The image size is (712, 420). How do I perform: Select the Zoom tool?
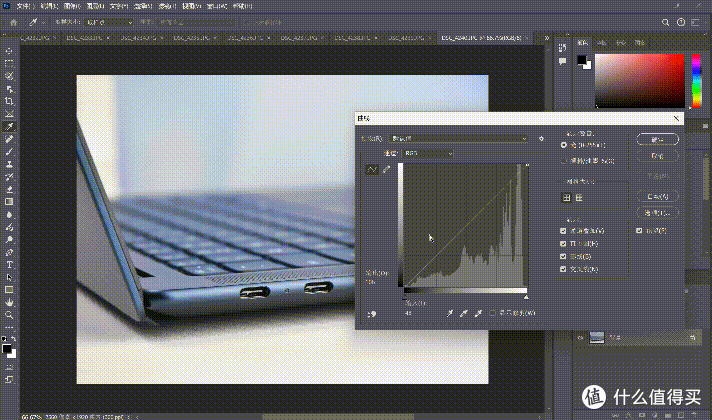point(9,315)
